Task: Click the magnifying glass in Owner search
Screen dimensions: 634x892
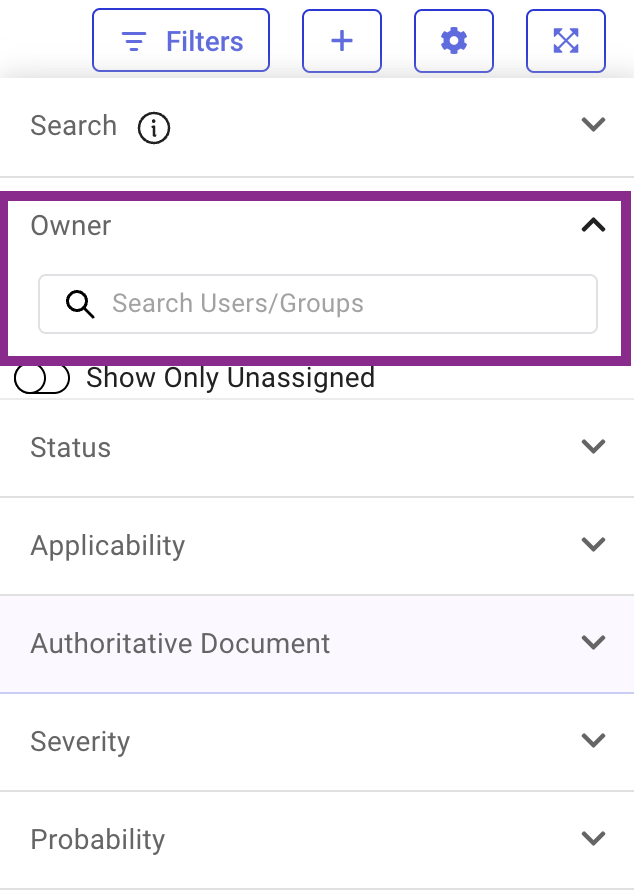Action: 80,304
